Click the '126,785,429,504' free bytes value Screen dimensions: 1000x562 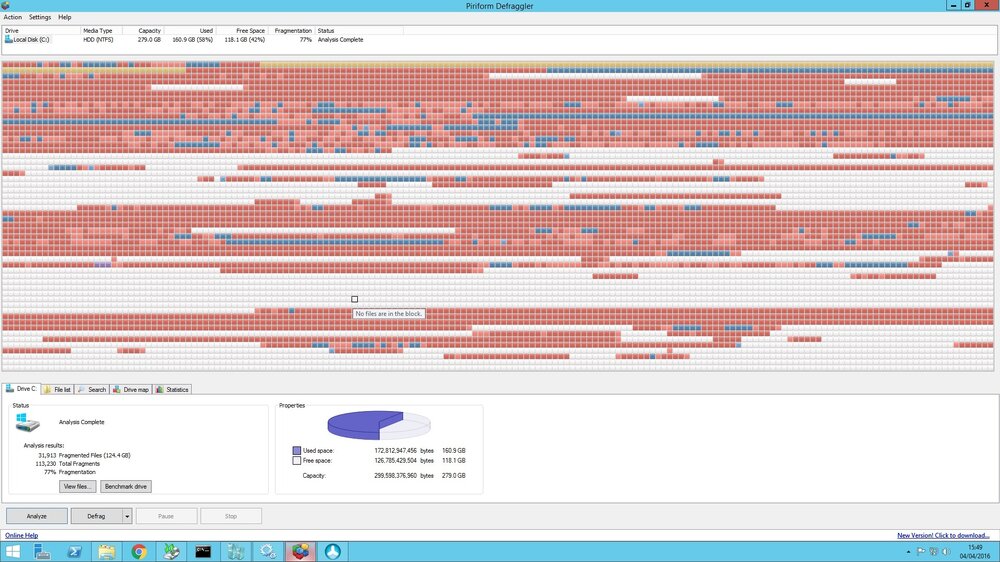[x=395, y=460]
